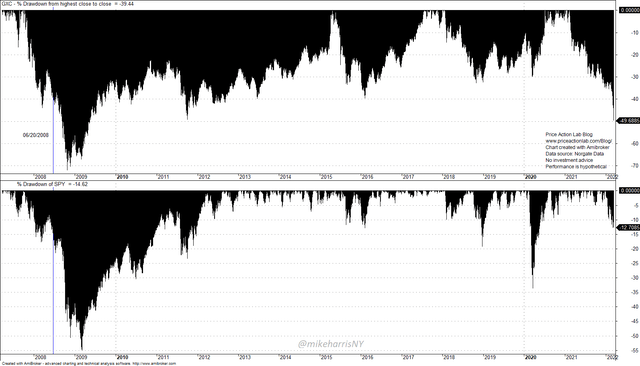
Task: Click the 2010 label on GXC pane time axis
Action: [x=122, y=177]
